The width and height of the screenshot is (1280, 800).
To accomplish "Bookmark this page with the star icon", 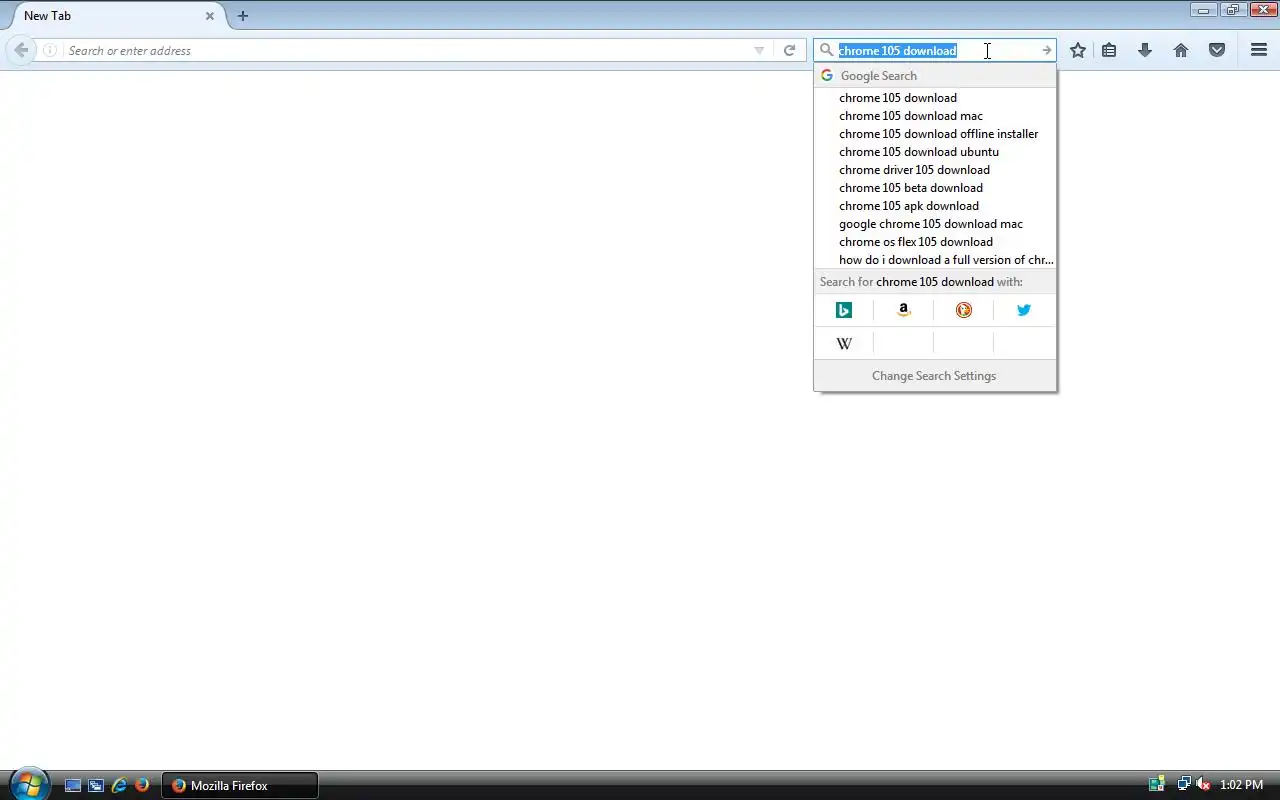I will [x=1077, y=50].
